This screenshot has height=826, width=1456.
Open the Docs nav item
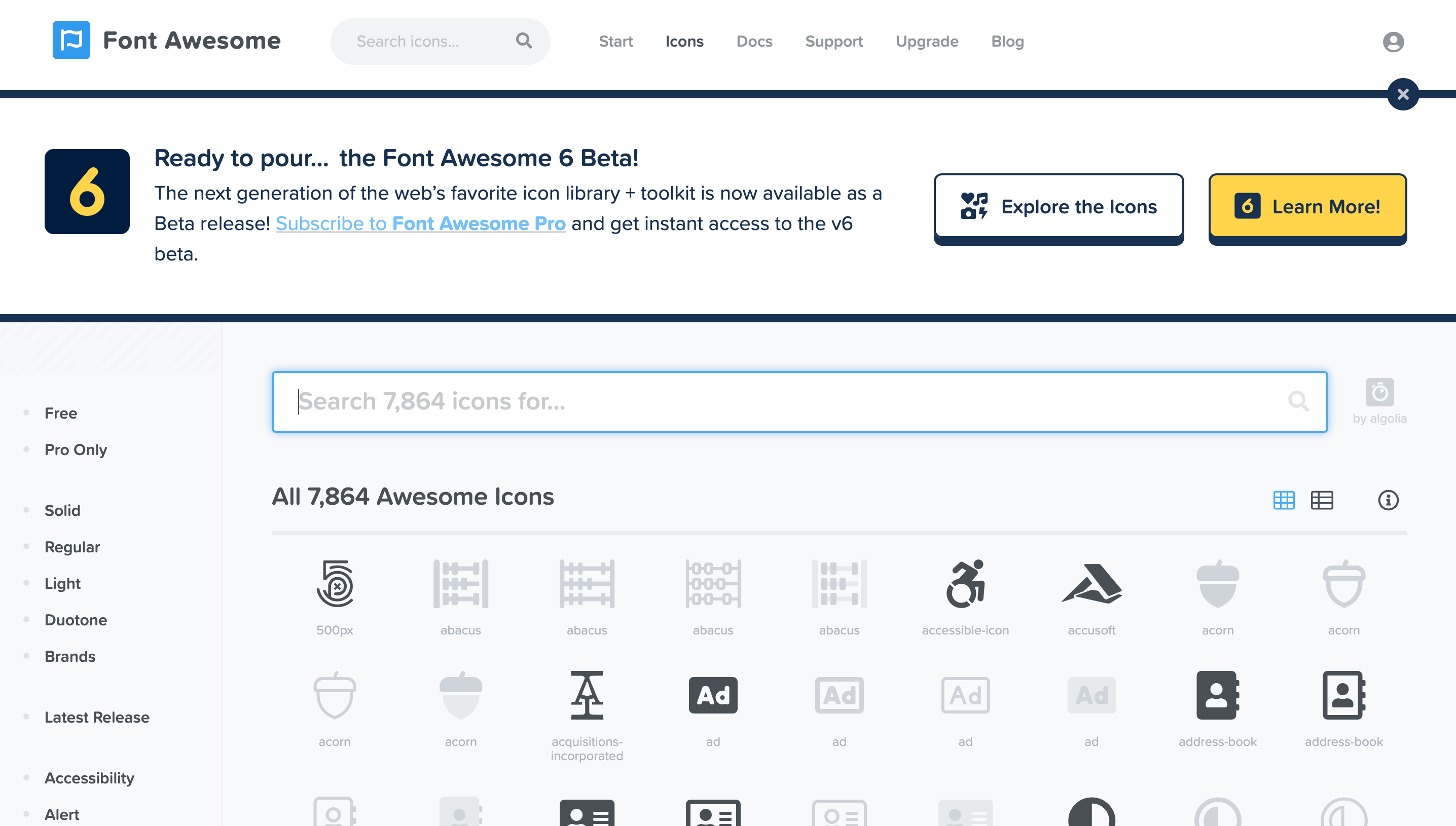point(754,42)
